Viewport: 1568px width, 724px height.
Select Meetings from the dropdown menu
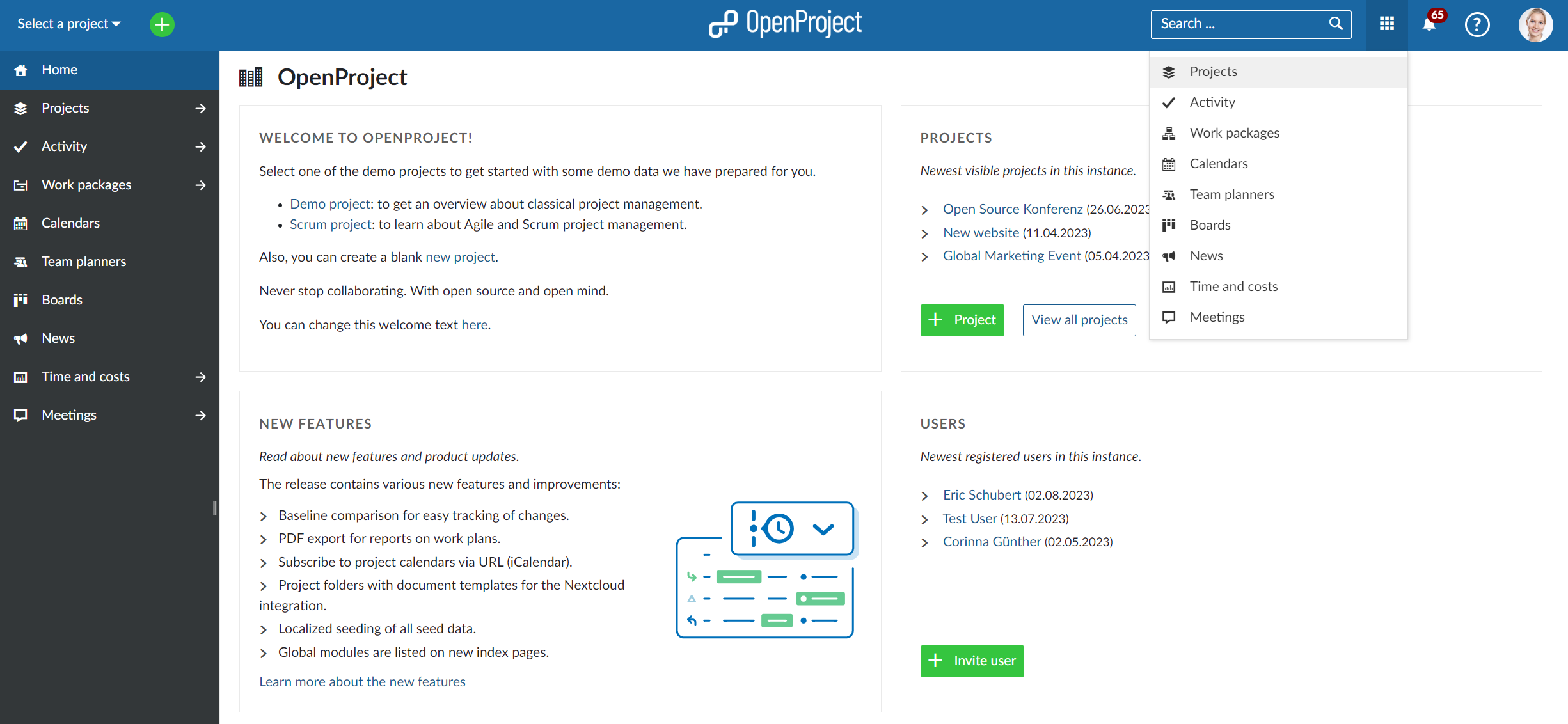pyautogui.click(x=1217, y=317)
